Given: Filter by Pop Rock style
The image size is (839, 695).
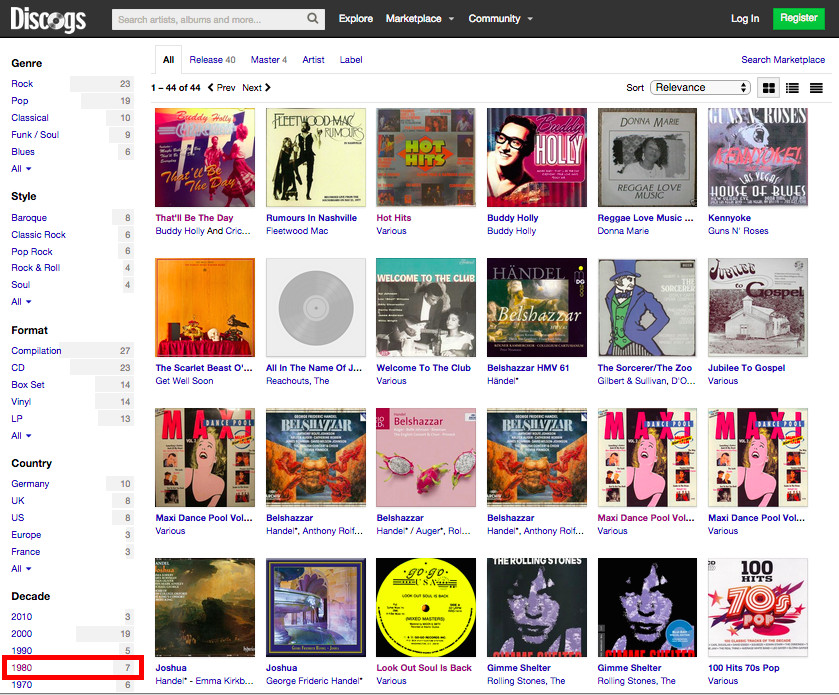Looking at the screenshot, I should tap(32, 252).
